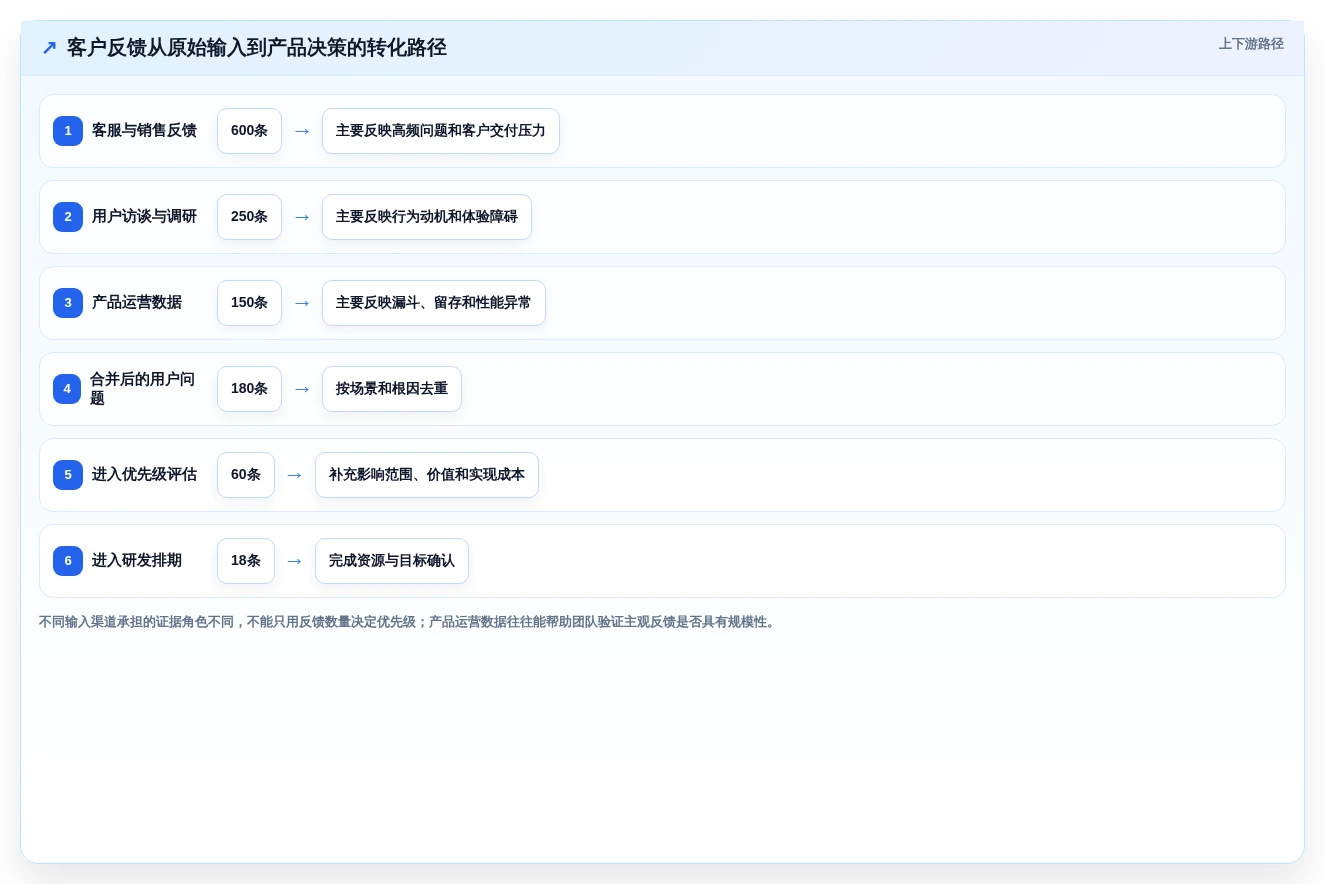Click the 250条 count chip

(249, 217)
